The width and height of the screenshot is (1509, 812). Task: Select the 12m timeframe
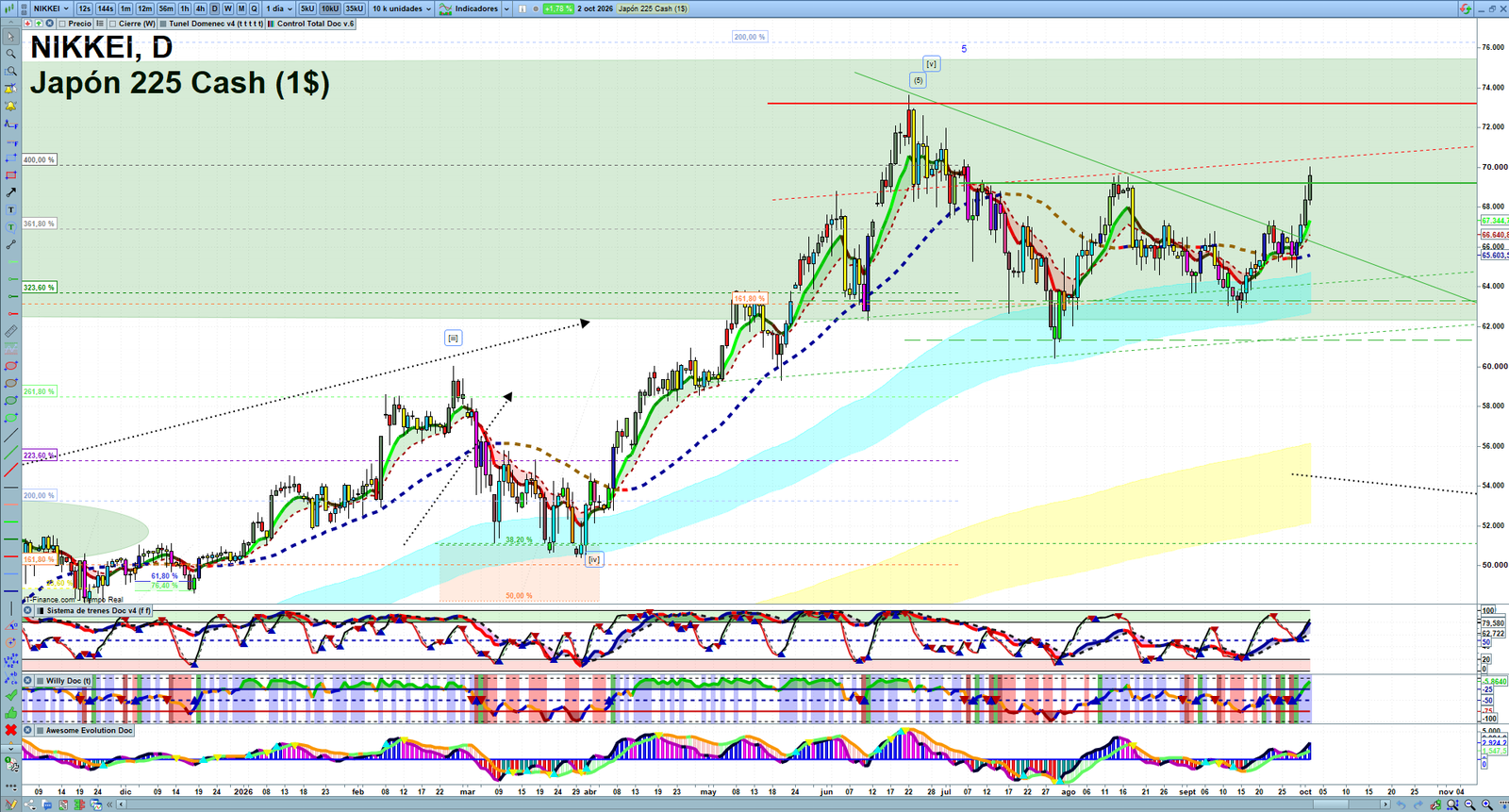tap(144, 8)
